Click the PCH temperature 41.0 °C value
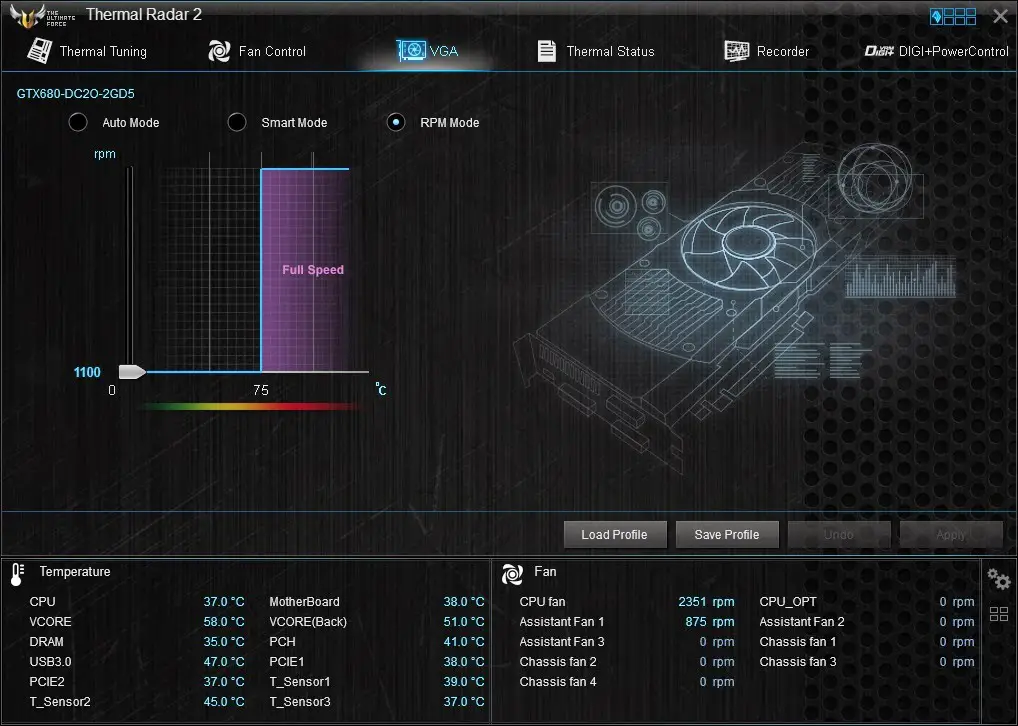Viewport: 1018px width, 726px height. (x=464, y=642)
